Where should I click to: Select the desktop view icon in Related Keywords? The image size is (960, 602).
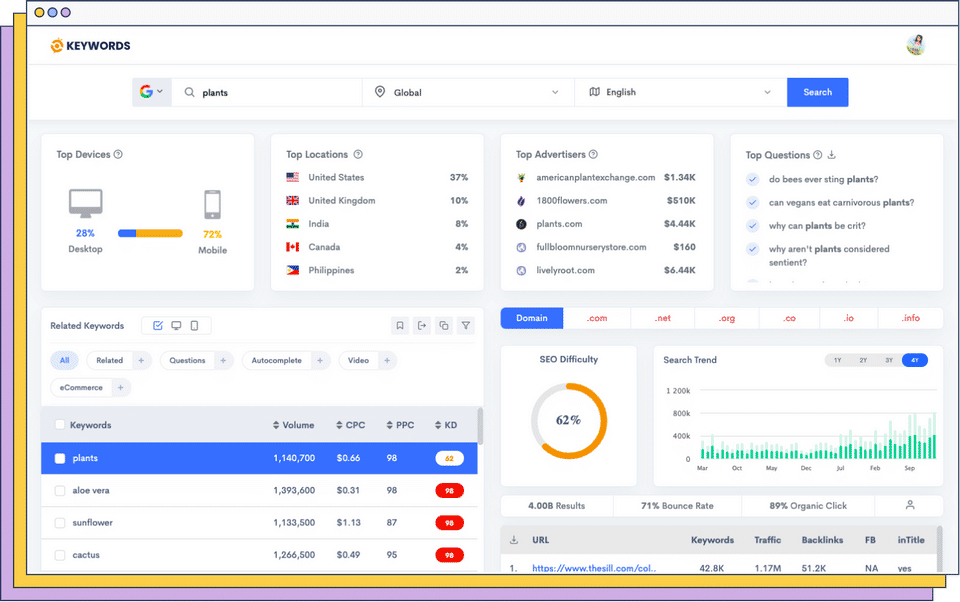[176, 326]
